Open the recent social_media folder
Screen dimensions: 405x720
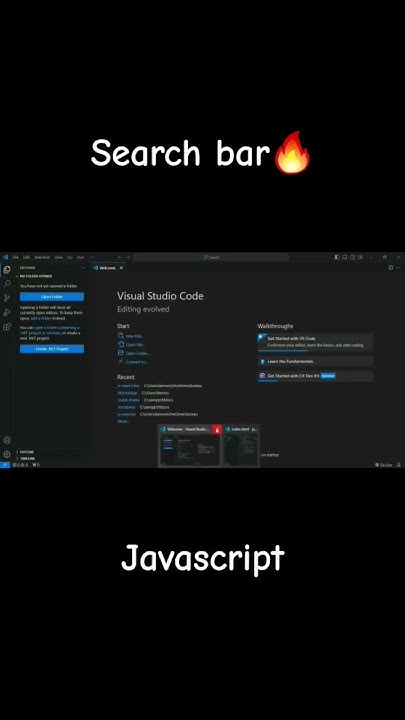pyautogui.click(x=129, y=400)
